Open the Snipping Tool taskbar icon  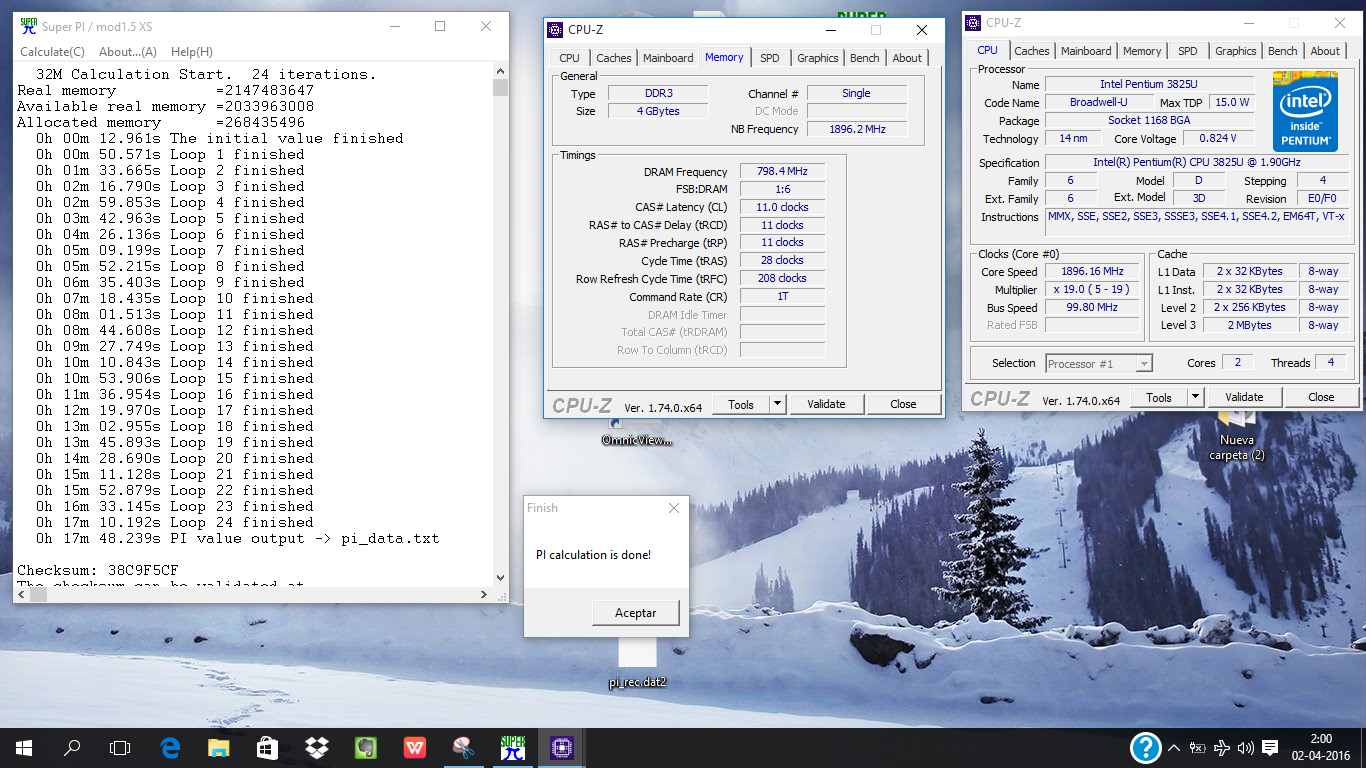pyautogui.click(x=463, y=747)
